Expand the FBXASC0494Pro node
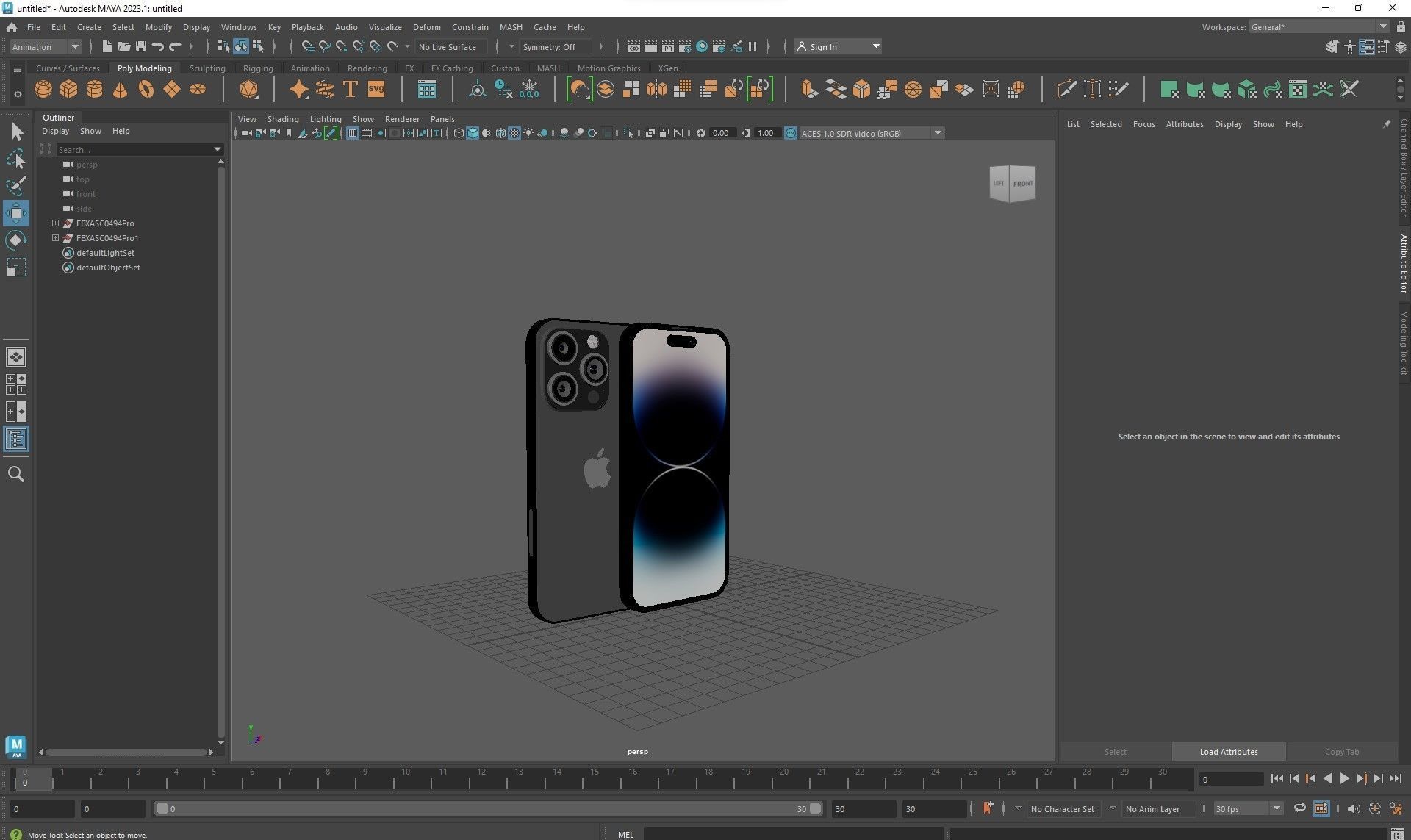Image resolution: width=1411 pixels, height=840 pixels. [55, 223]
